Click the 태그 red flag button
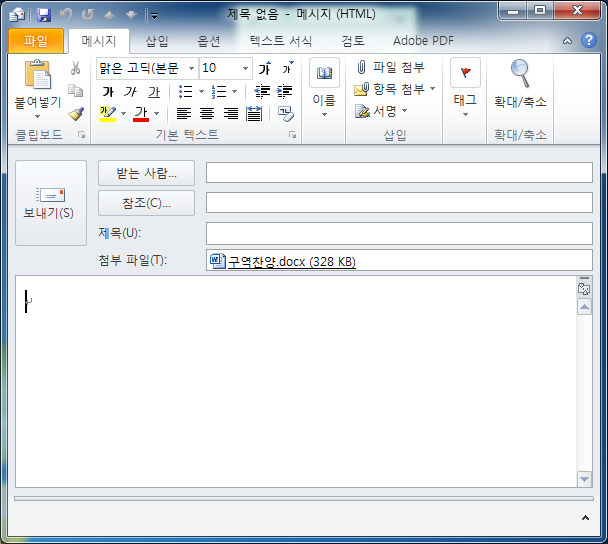Image resolution: width=608 pixels, height=544 pixels. (x=465, y=73)
